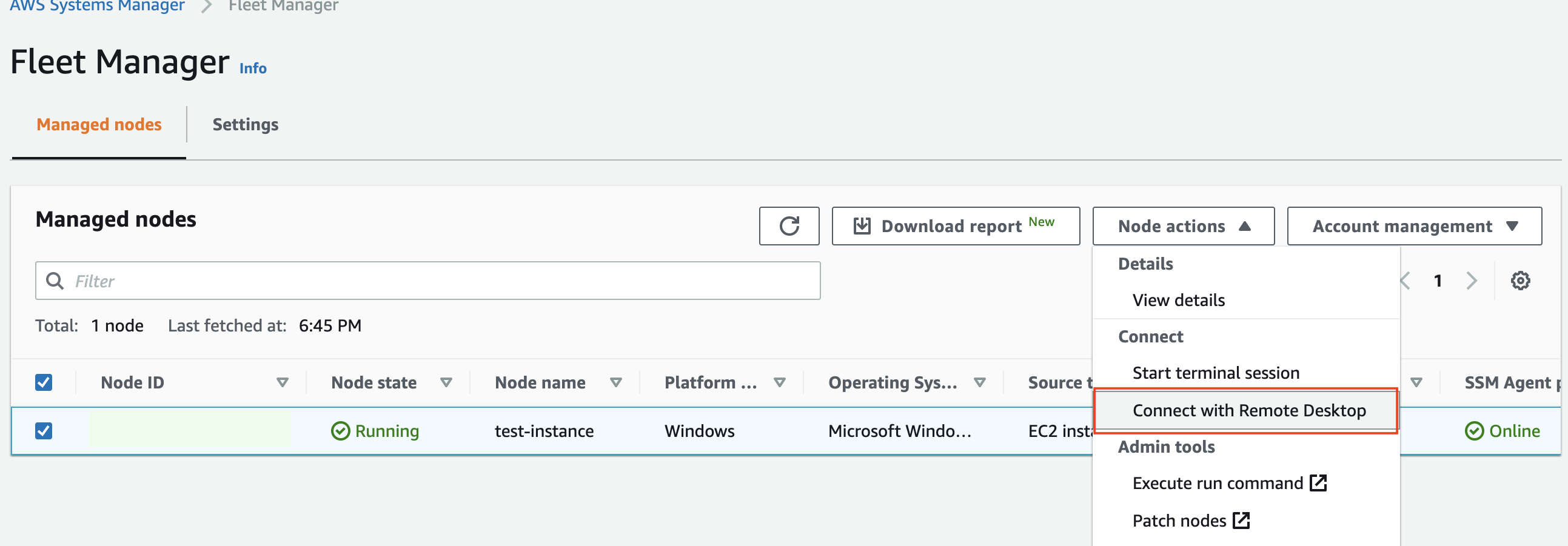
Task: Sort by Node name column arrow
Action: click(x=616, y=382)
